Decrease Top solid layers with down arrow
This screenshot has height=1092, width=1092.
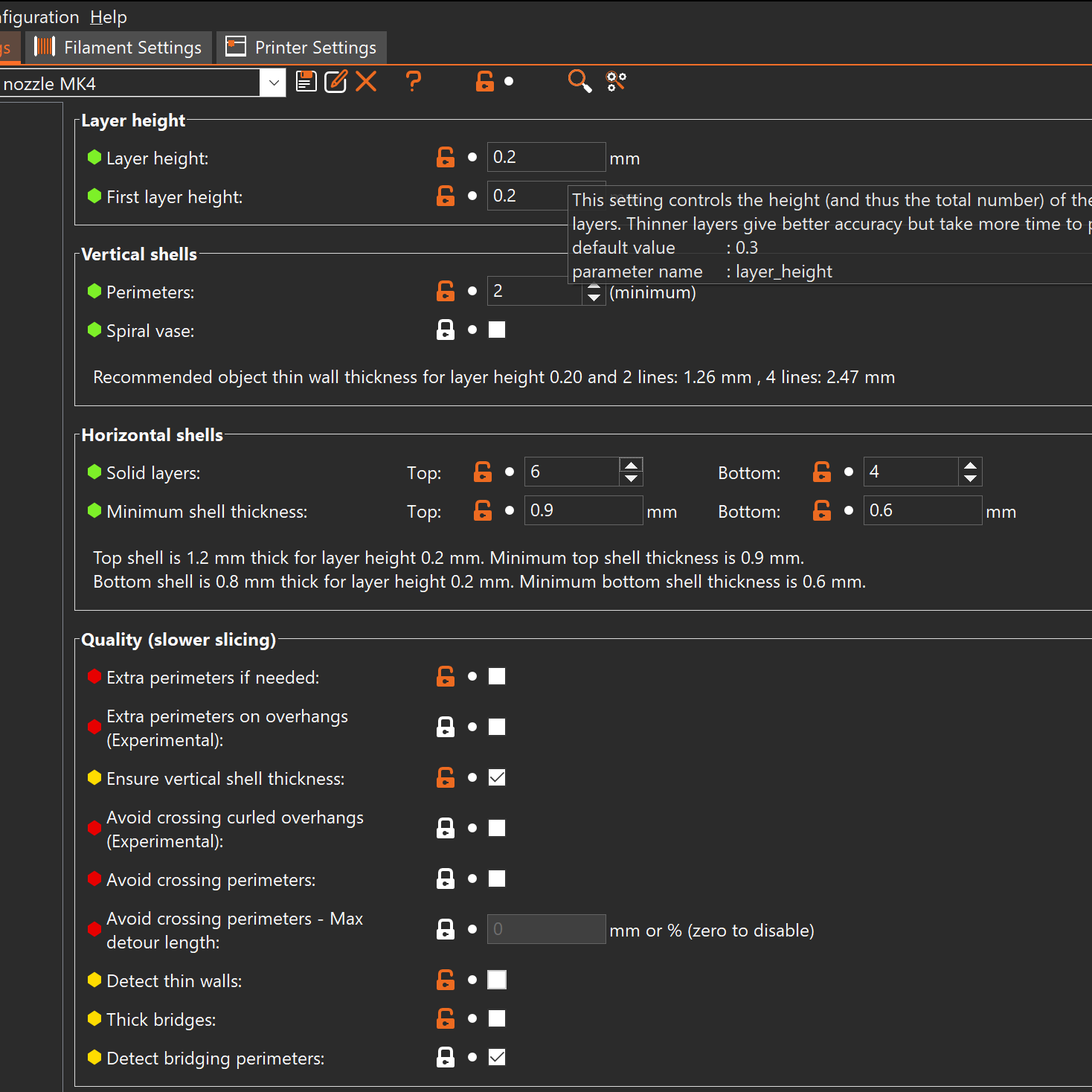[x=631, y=478]
